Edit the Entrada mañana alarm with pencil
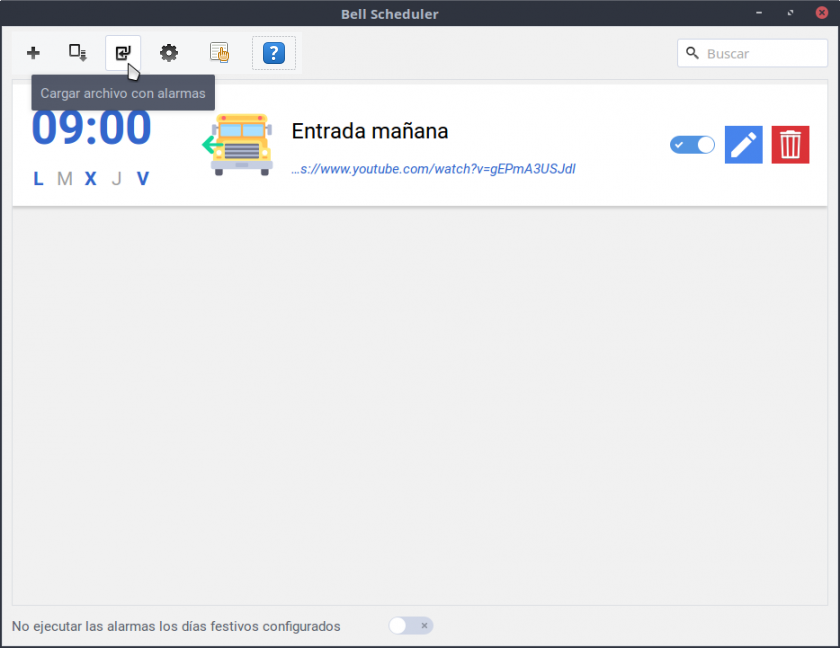840x648 pixels. coord(743,145)
